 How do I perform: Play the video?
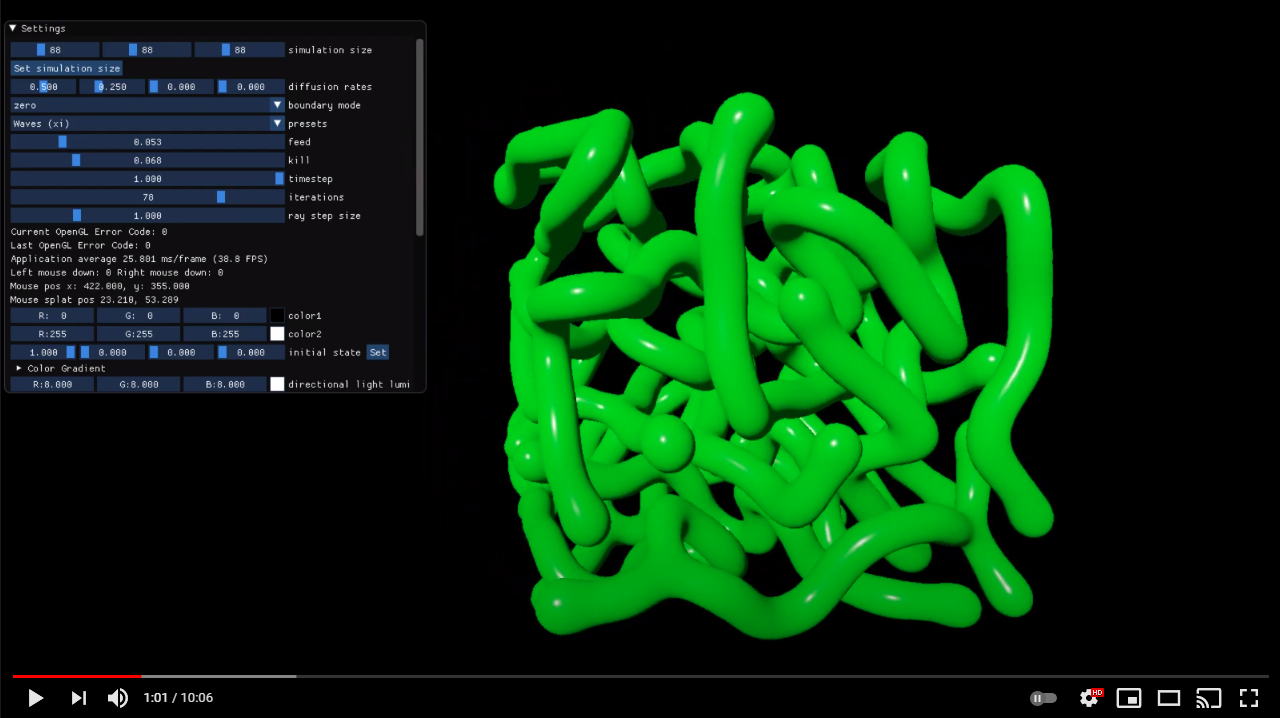coord(36,698)
